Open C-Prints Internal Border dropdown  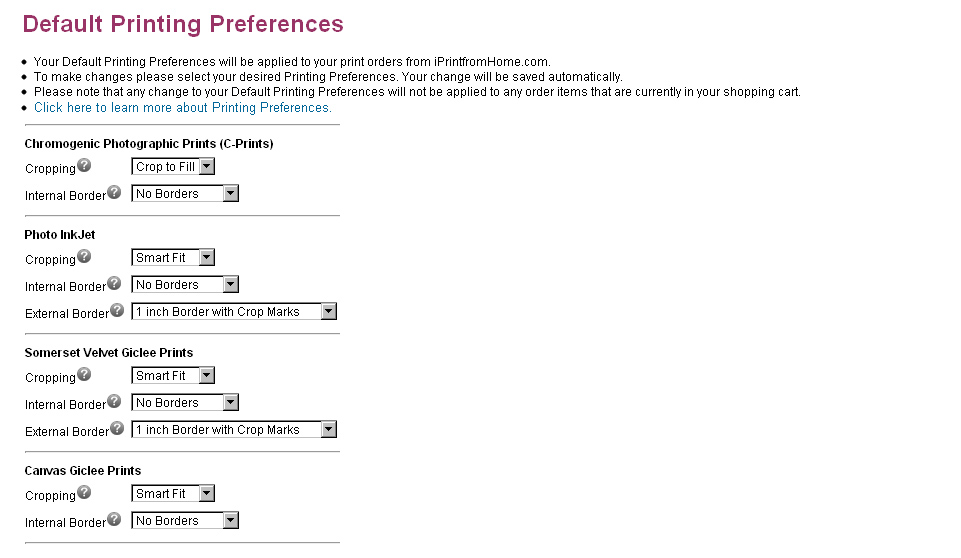coord(185,194)
